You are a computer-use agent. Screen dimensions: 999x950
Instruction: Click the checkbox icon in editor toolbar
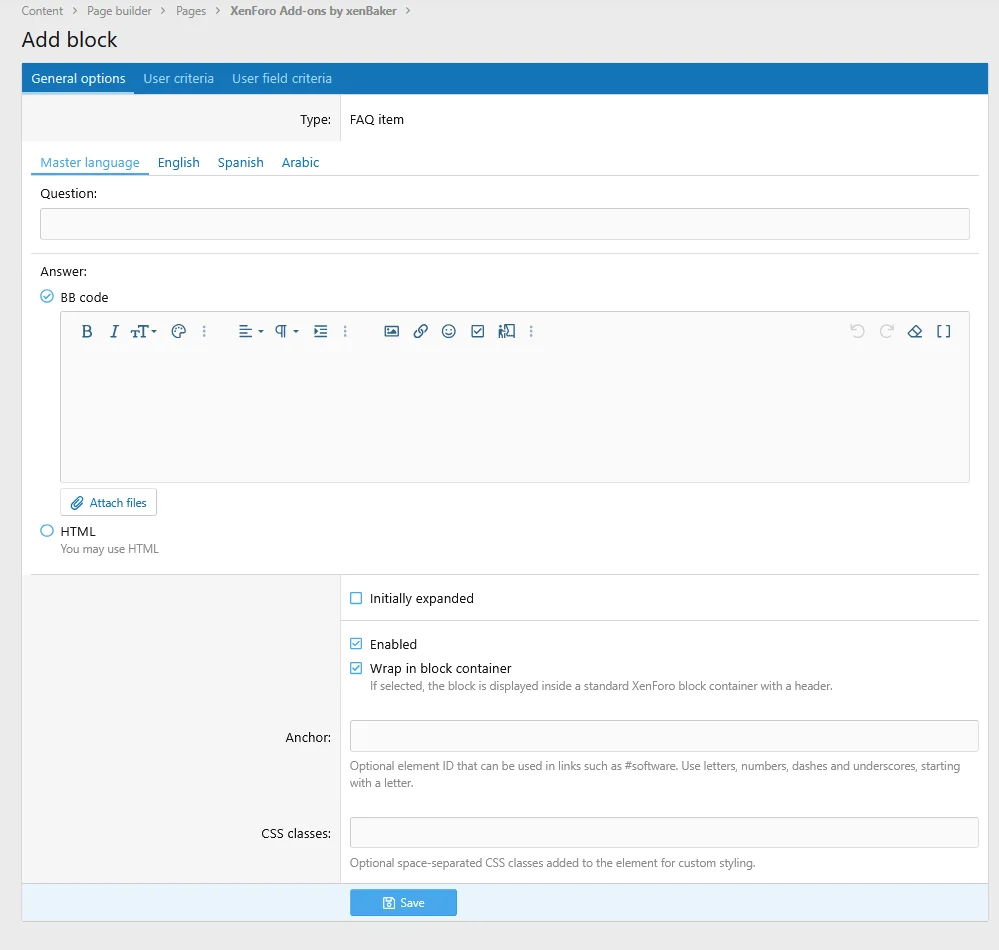click(x=477, y=331)
